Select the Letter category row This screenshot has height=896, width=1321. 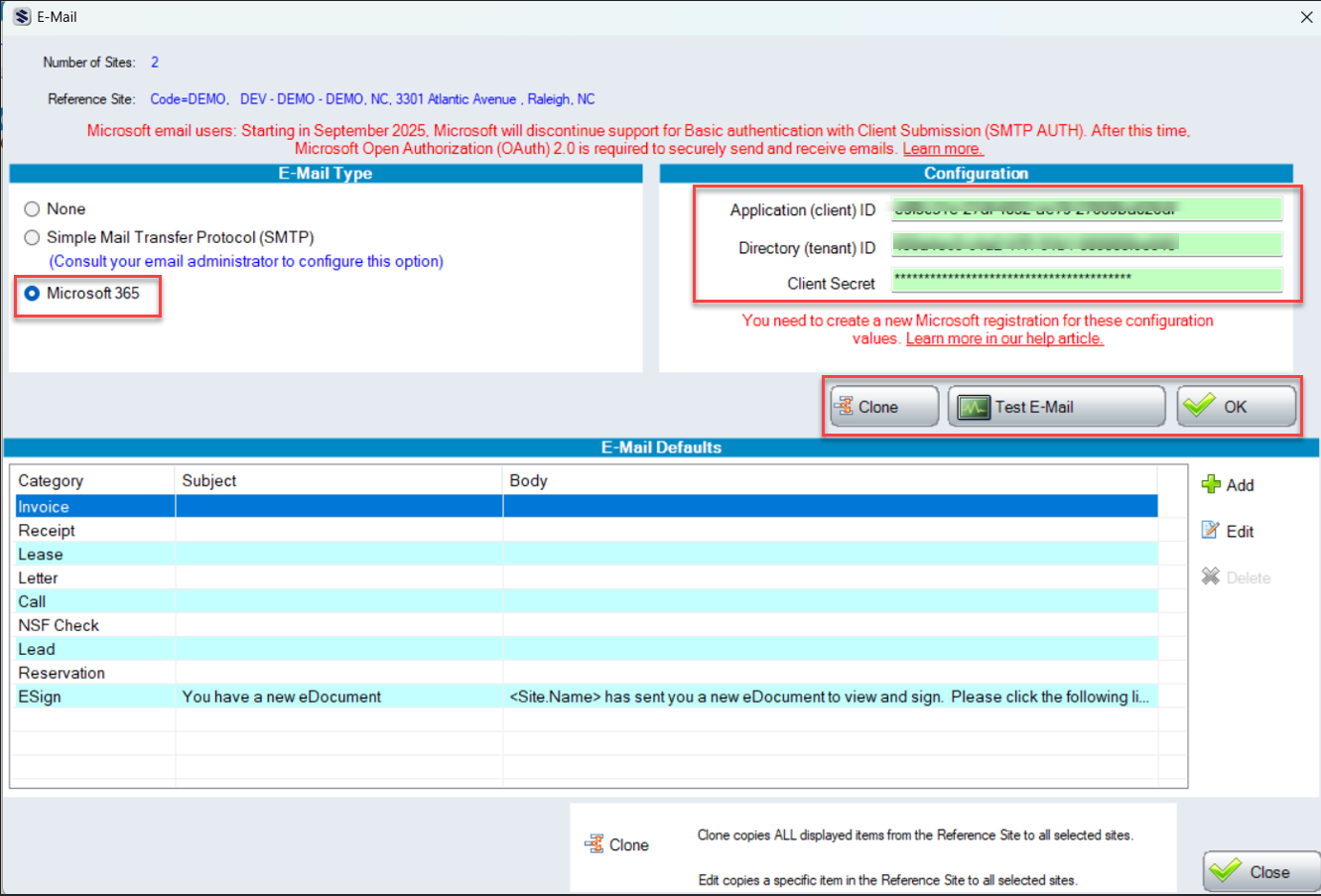[x=585, y=577]
